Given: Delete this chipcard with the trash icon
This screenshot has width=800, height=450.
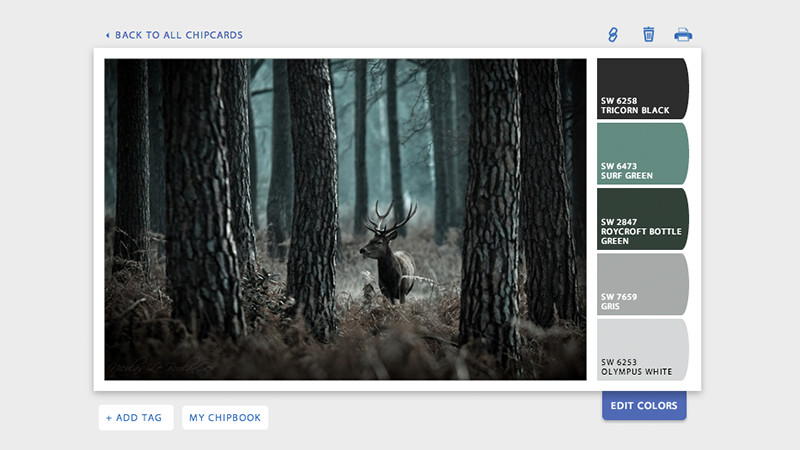Looking at the screenshot, I should point(648,34).
